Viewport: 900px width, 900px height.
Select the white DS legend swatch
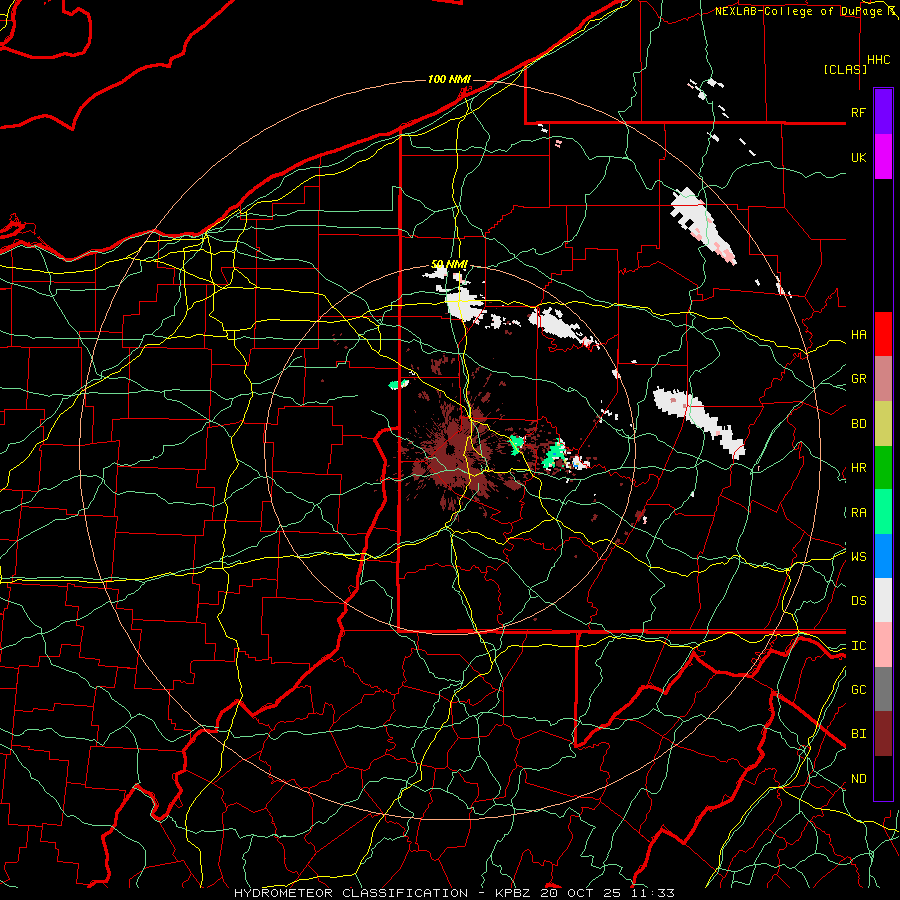(883, 600)
